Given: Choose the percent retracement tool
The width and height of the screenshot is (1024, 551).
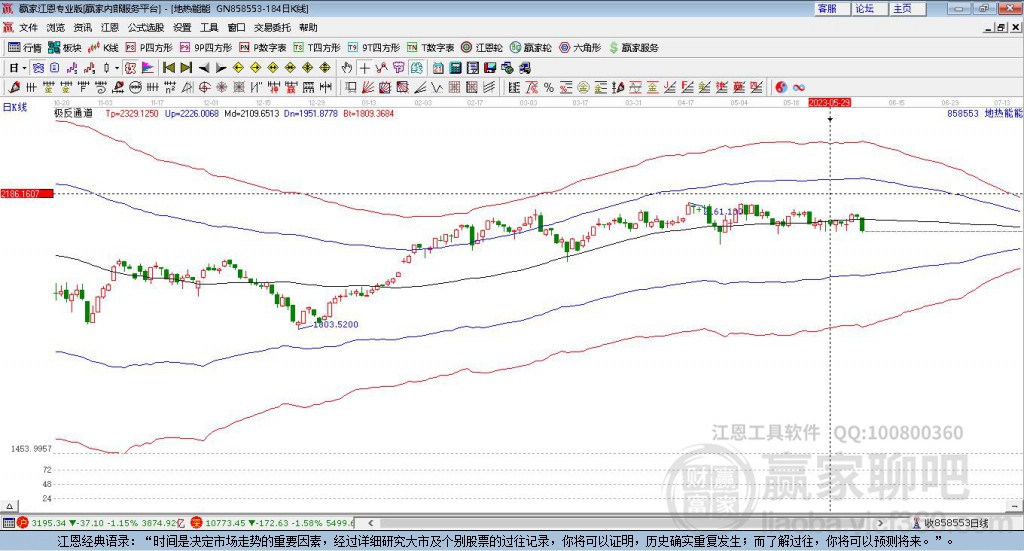Looking at the screenshot, I should coord(549,87).
